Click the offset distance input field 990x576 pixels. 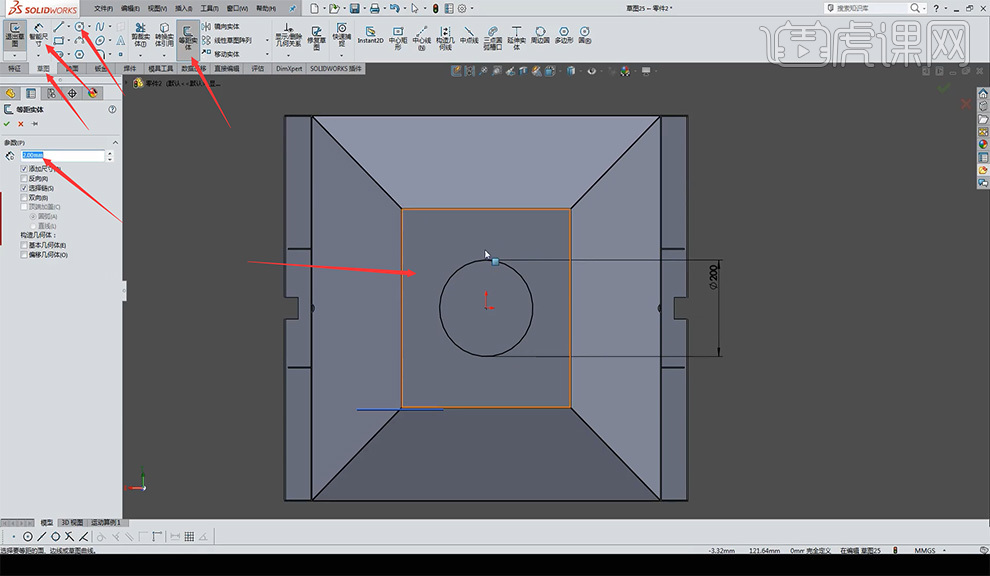click(62, 156)
